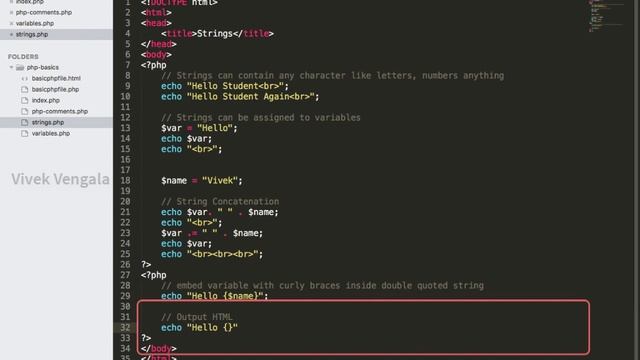
Task: Click the "Output HTML" comment on line 31
Action: (x=197, y=317)
